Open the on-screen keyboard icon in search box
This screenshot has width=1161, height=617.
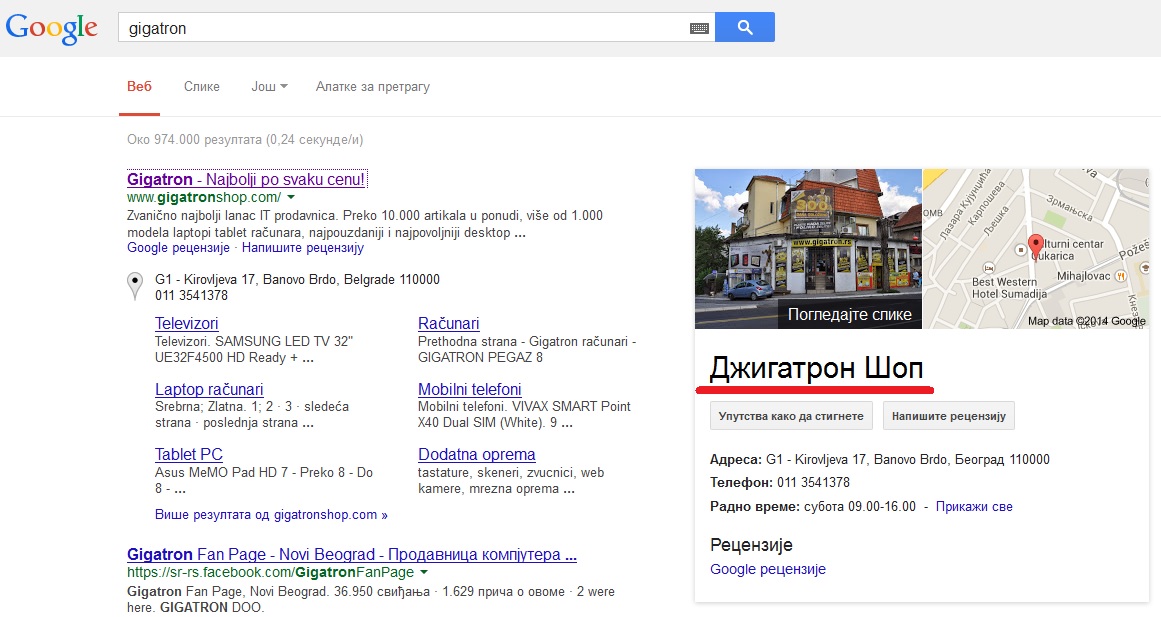[699, 28]
